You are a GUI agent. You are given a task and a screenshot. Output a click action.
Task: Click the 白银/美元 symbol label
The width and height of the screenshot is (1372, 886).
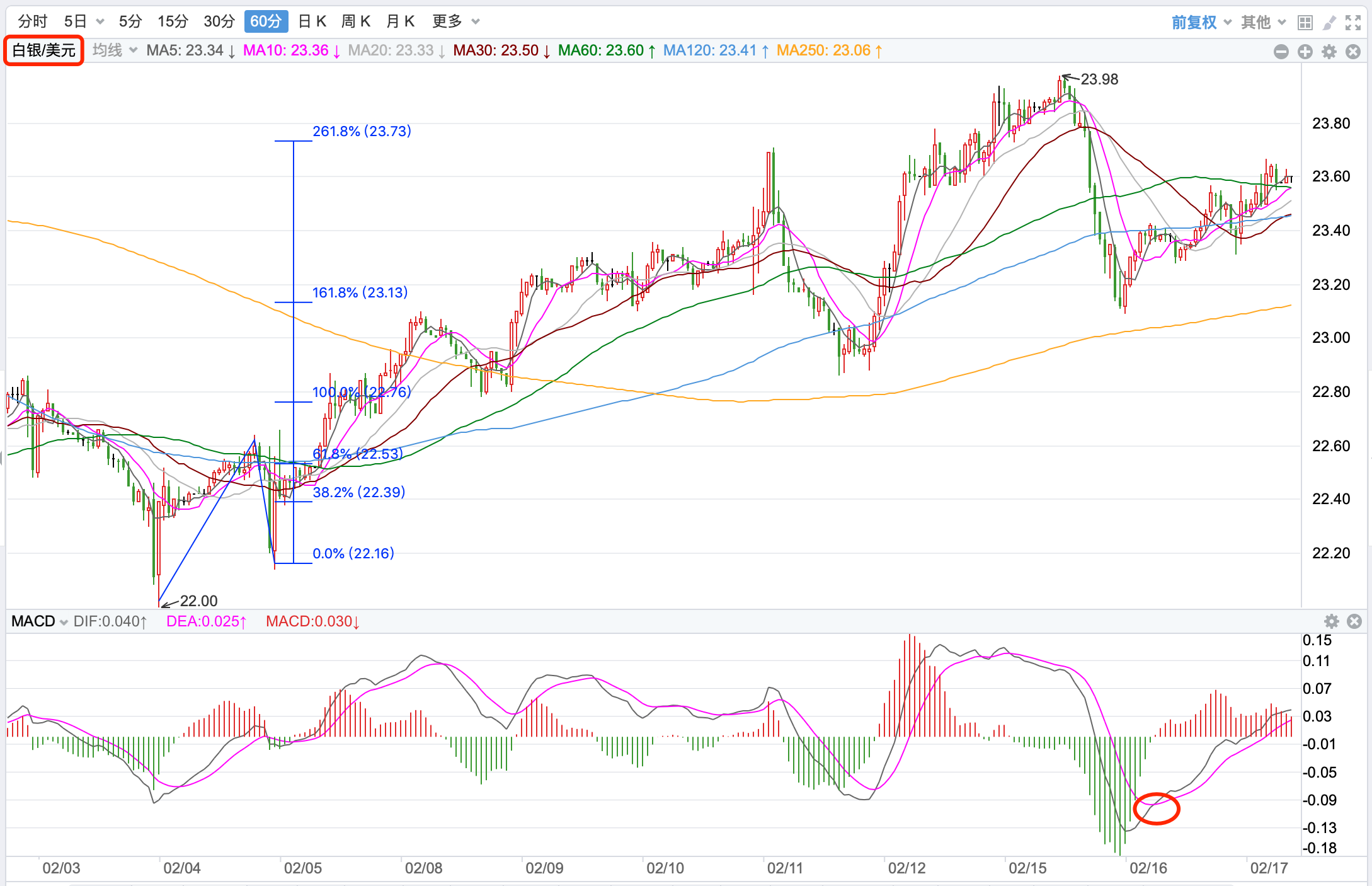click(x=44, y=50)
